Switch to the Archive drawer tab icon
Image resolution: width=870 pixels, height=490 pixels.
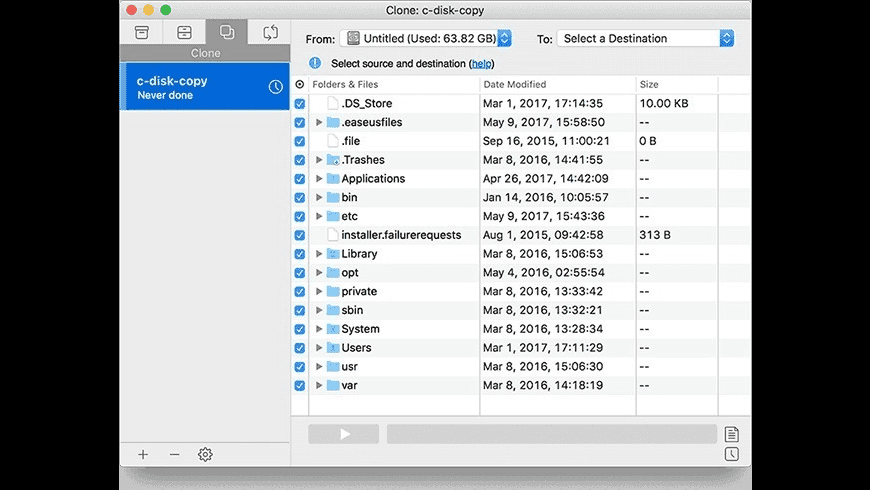[x=184, y=33]
